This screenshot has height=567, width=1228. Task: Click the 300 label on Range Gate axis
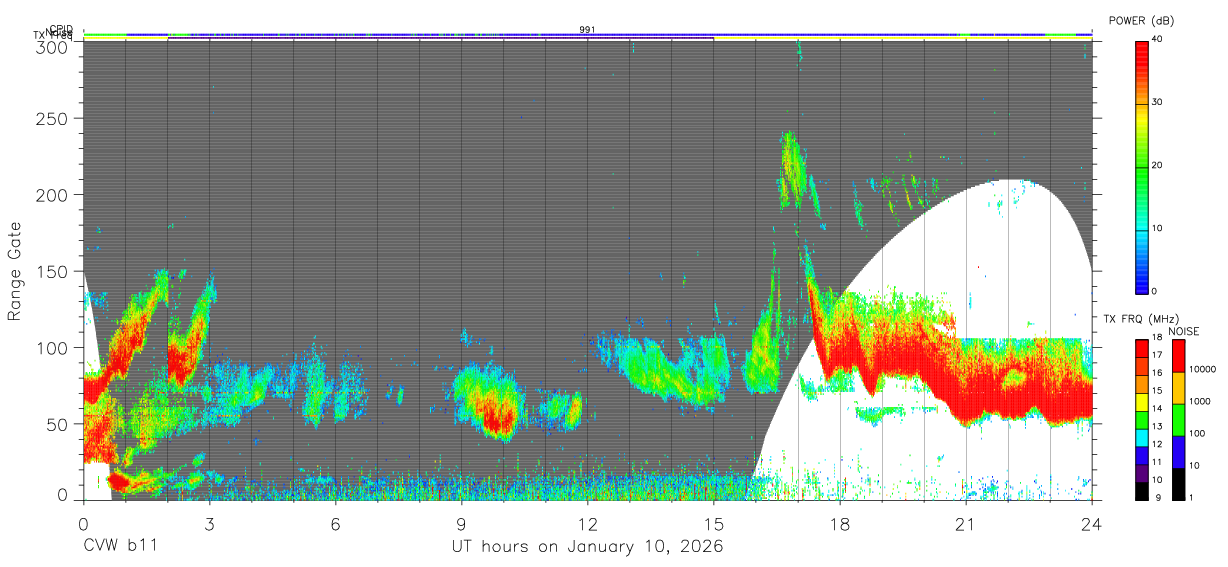pyautogui.click(x=51, y=47)
